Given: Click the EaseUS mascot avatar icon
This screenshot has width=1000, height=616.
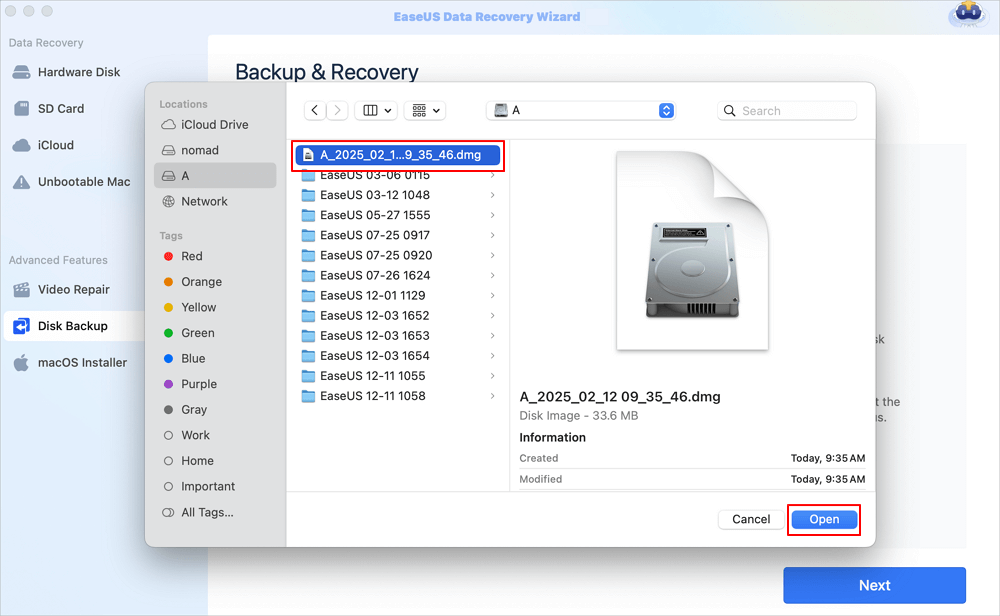Looking at the screenshot, I should [968, 14].
